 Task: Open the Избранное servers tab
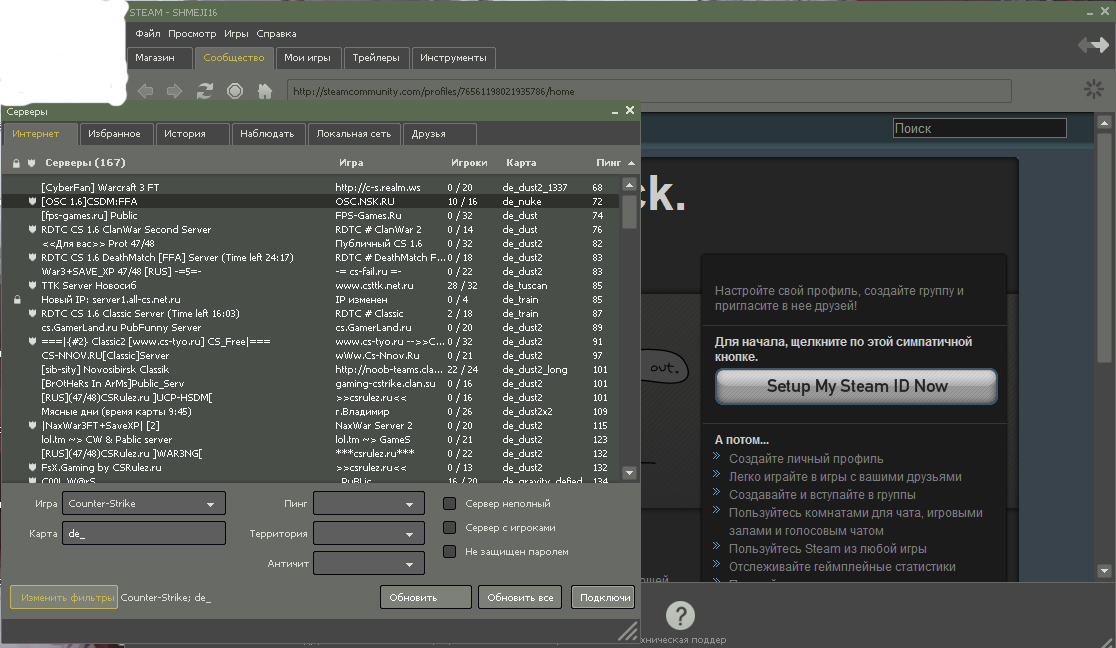coord(115,134)
